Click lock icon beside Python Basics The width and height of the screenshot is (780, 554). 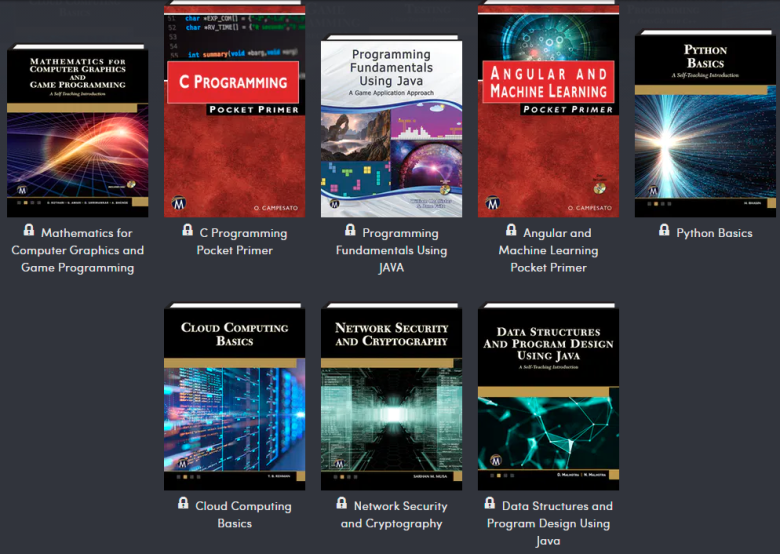point(664,230)
